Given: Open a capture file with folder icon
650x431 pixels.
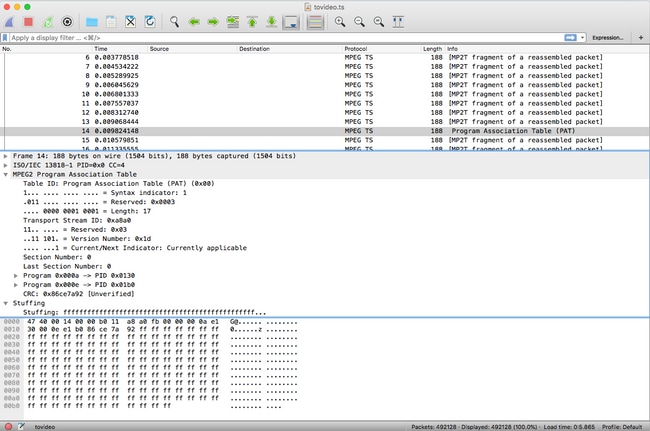Looking at the screenshot, I should [x=92, y=22].
